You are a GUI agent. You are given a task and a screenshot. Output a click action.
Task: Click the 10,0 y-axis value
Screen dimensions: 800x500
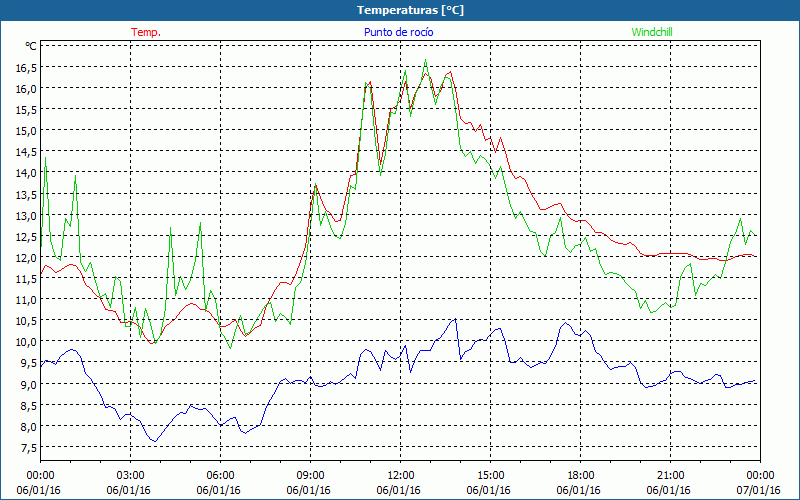[27, 342]
